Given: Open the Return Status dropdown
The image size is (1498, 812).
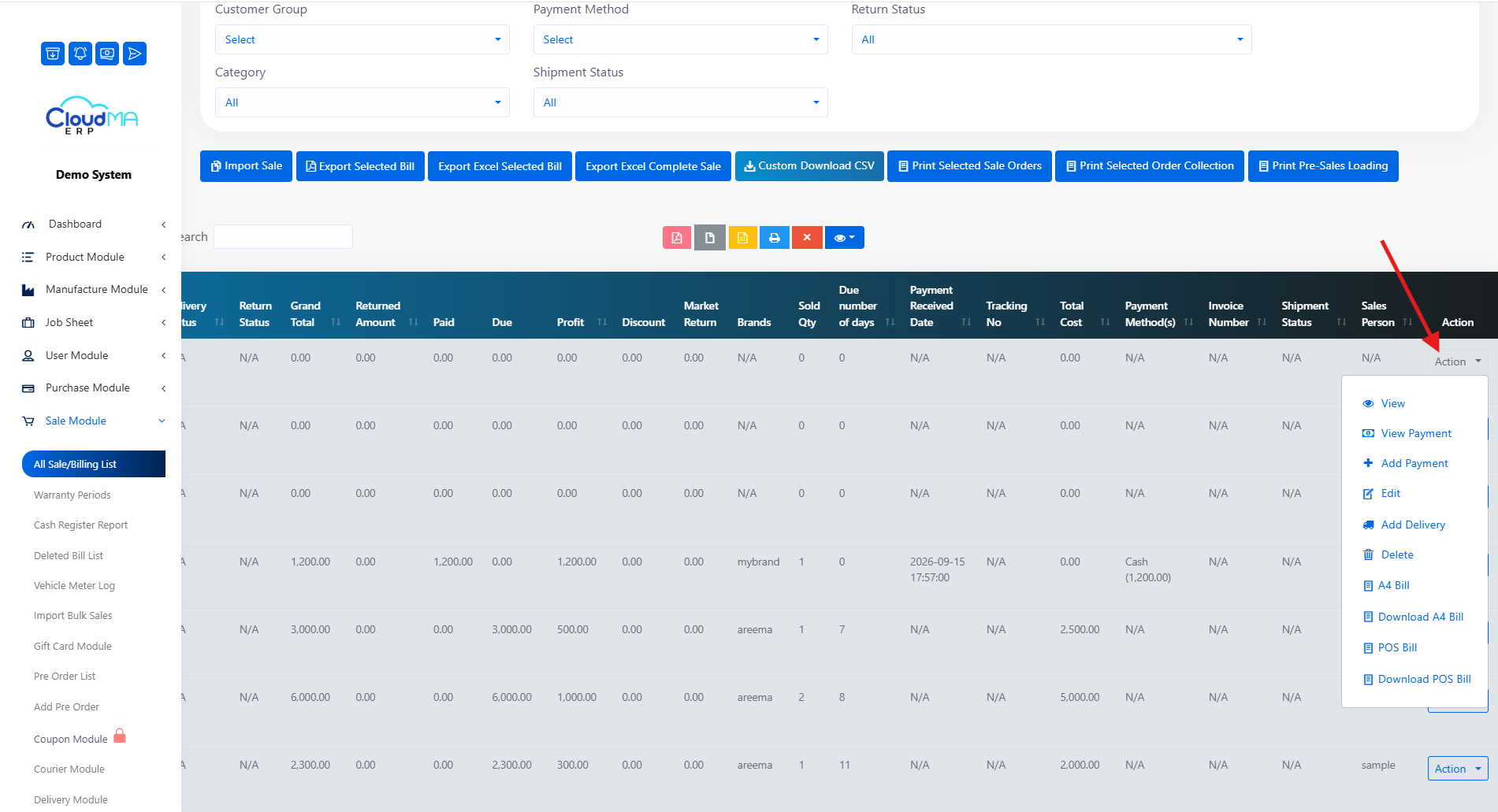Looking at the screenshot, I should 1051,39.
